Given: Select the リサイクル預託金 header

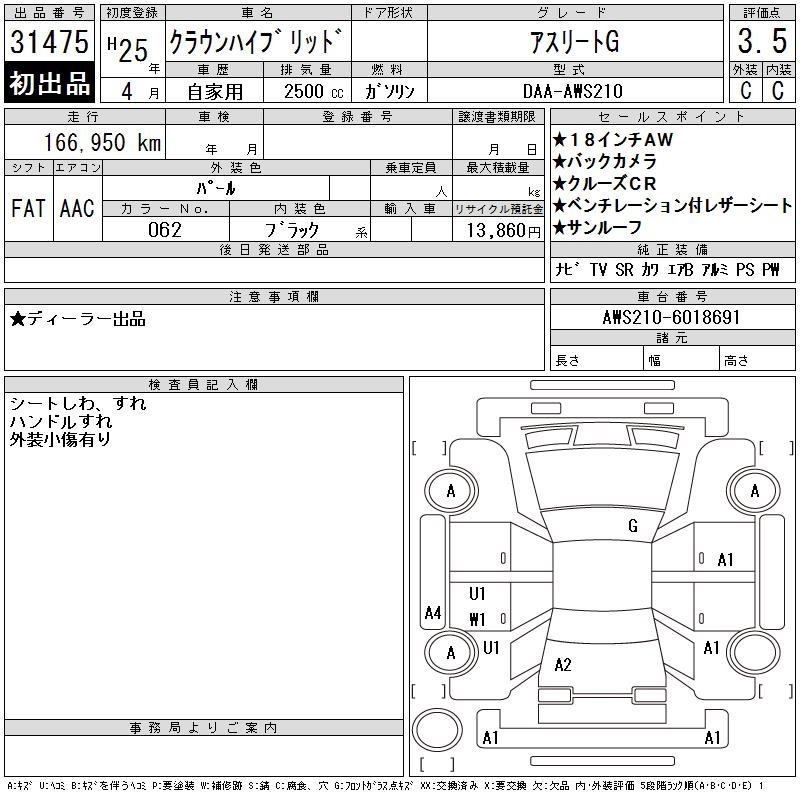Looking at the screenshot, I should coord(498,209).
